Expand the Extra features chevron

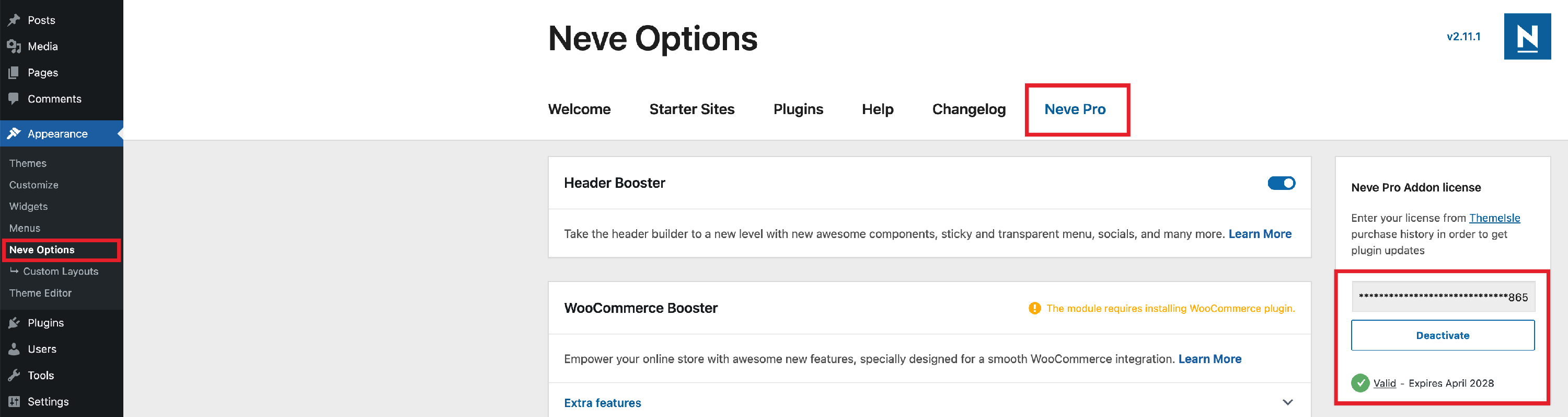1287,402
